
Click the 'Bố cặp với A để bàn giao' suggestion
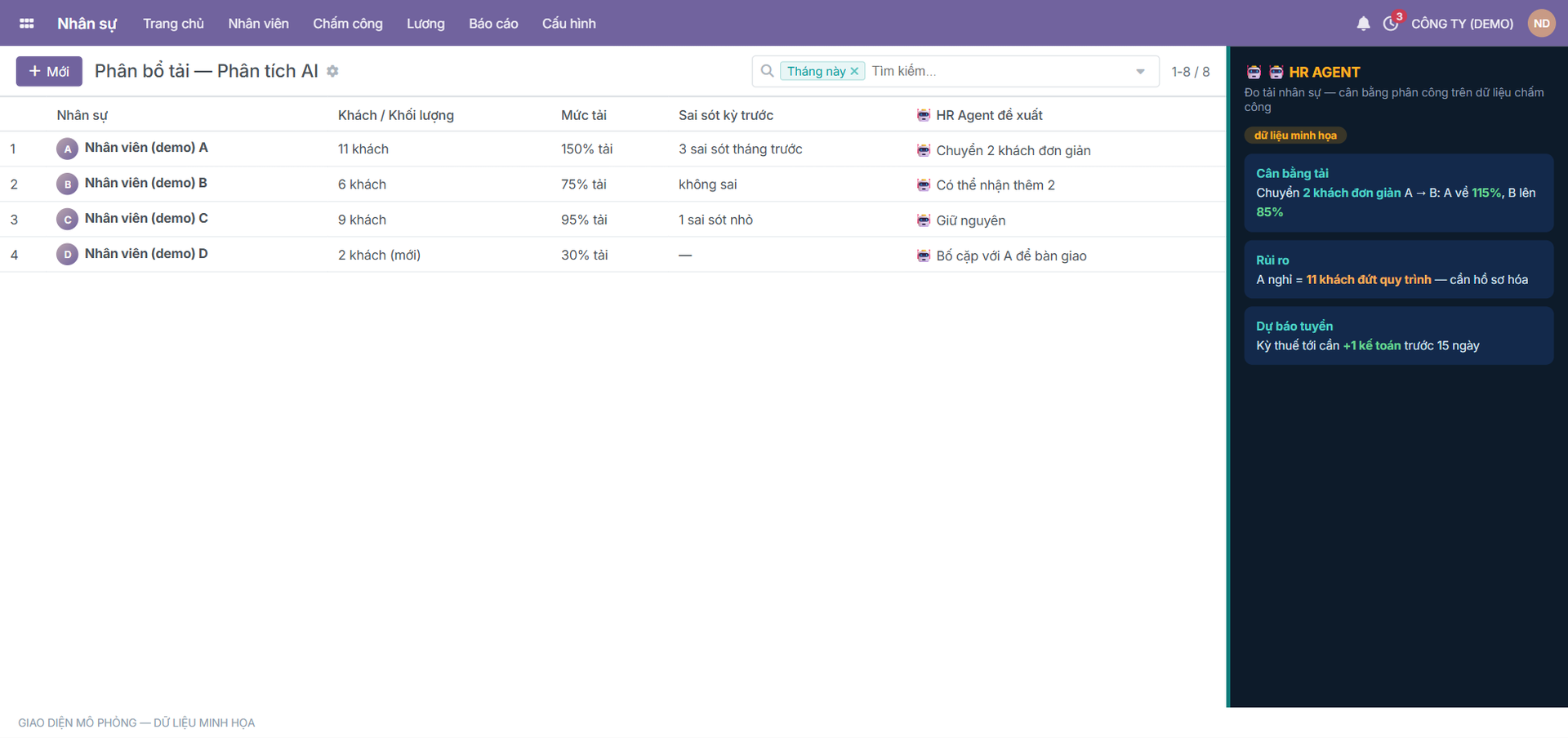point(1011,256)
